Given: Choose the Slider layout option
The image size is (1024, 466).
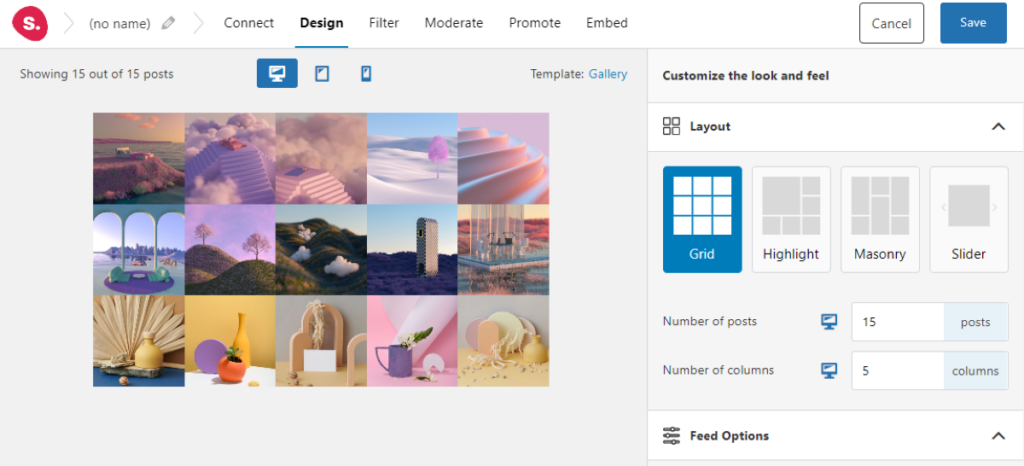Looking at the screenshot, I should pyautogui.click(x=968, y=219).
